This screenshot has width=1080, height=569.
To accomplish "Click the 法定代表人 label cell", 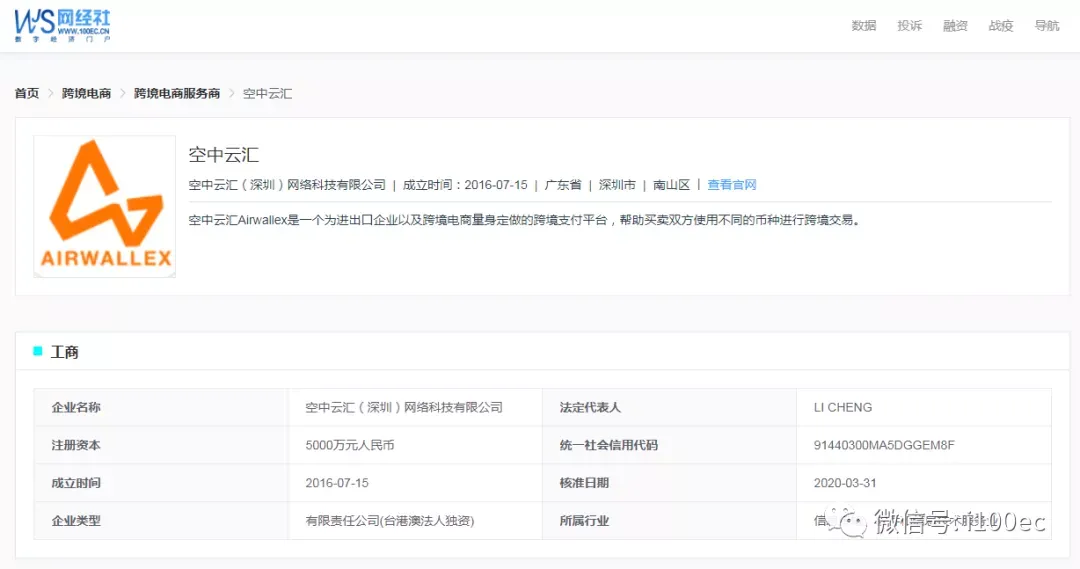I will 669,407.
